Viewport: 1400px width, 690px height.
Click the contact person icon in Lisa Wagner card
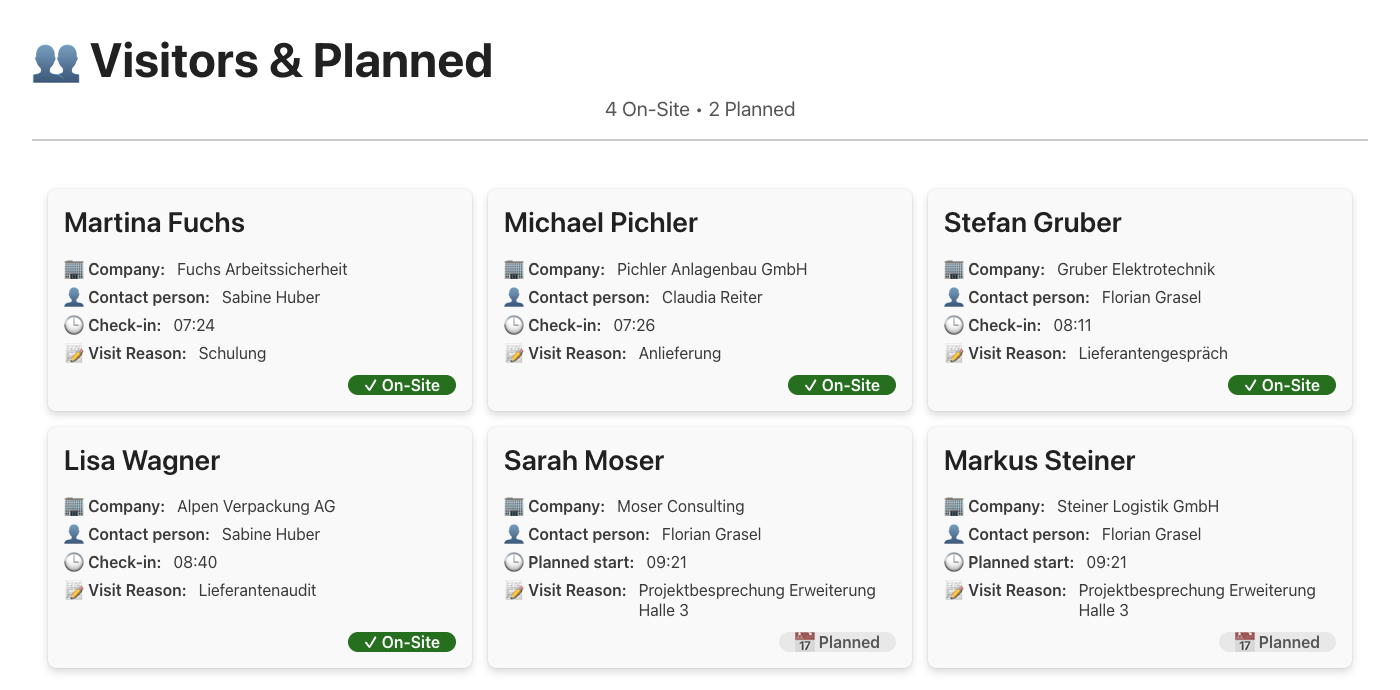coord(74,534)
